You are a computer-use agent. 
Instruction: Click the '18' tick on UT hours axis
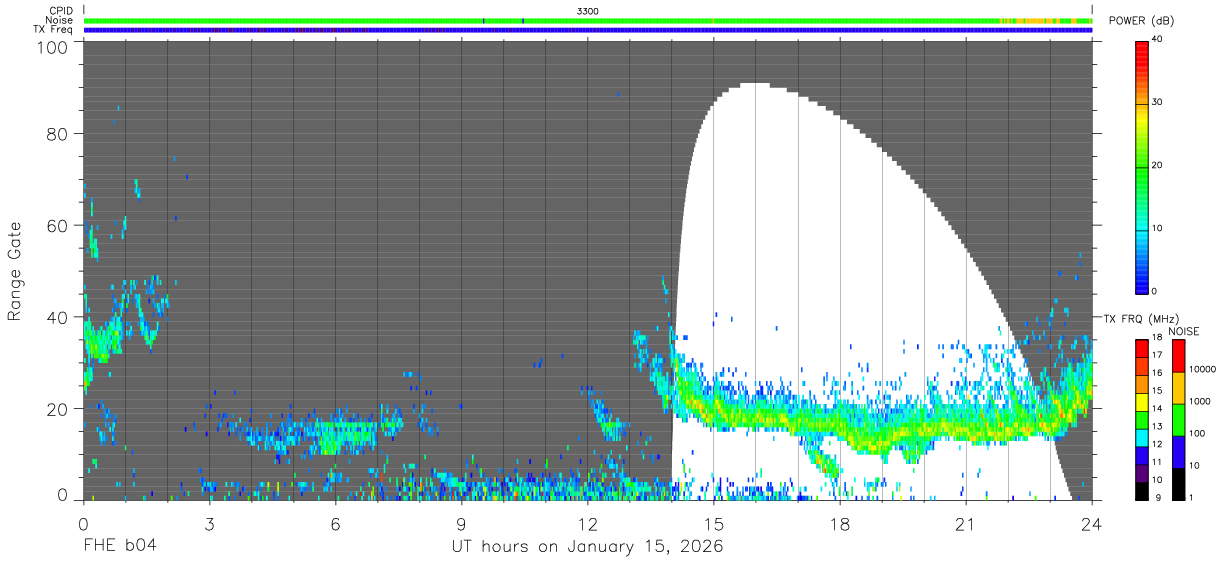(839, 524)
